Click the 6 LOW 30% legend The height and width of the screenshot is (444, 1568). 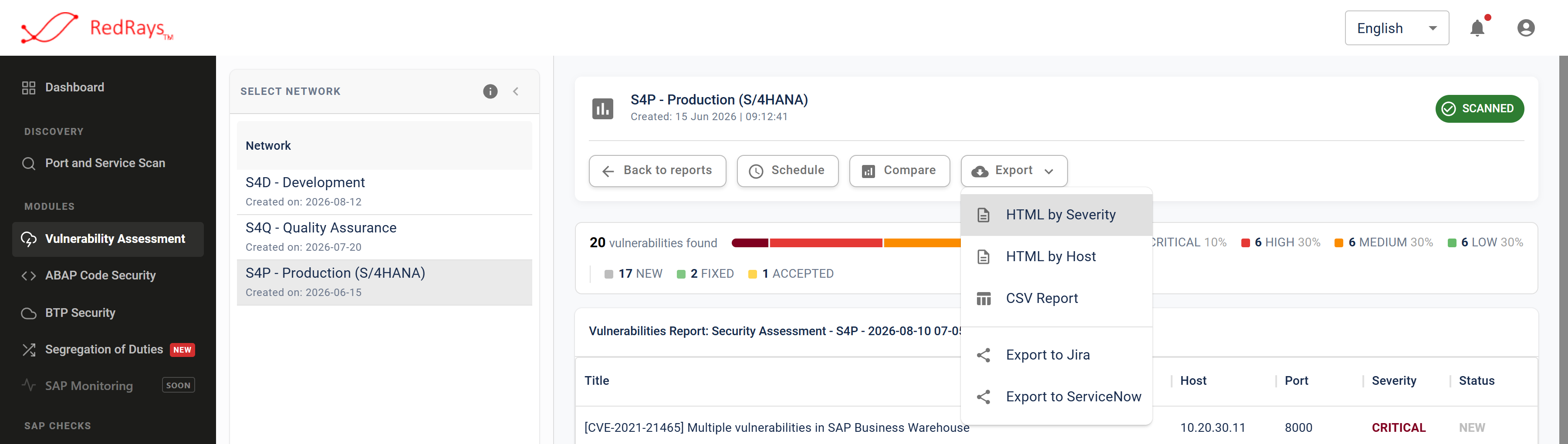coord(1485,243)
